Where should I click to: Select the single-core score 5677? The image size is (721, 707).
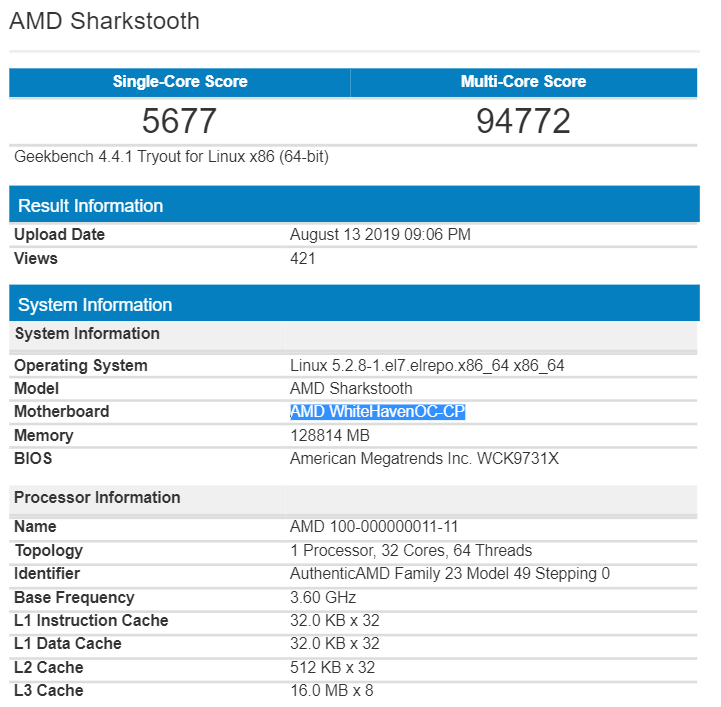coord(179,121)
